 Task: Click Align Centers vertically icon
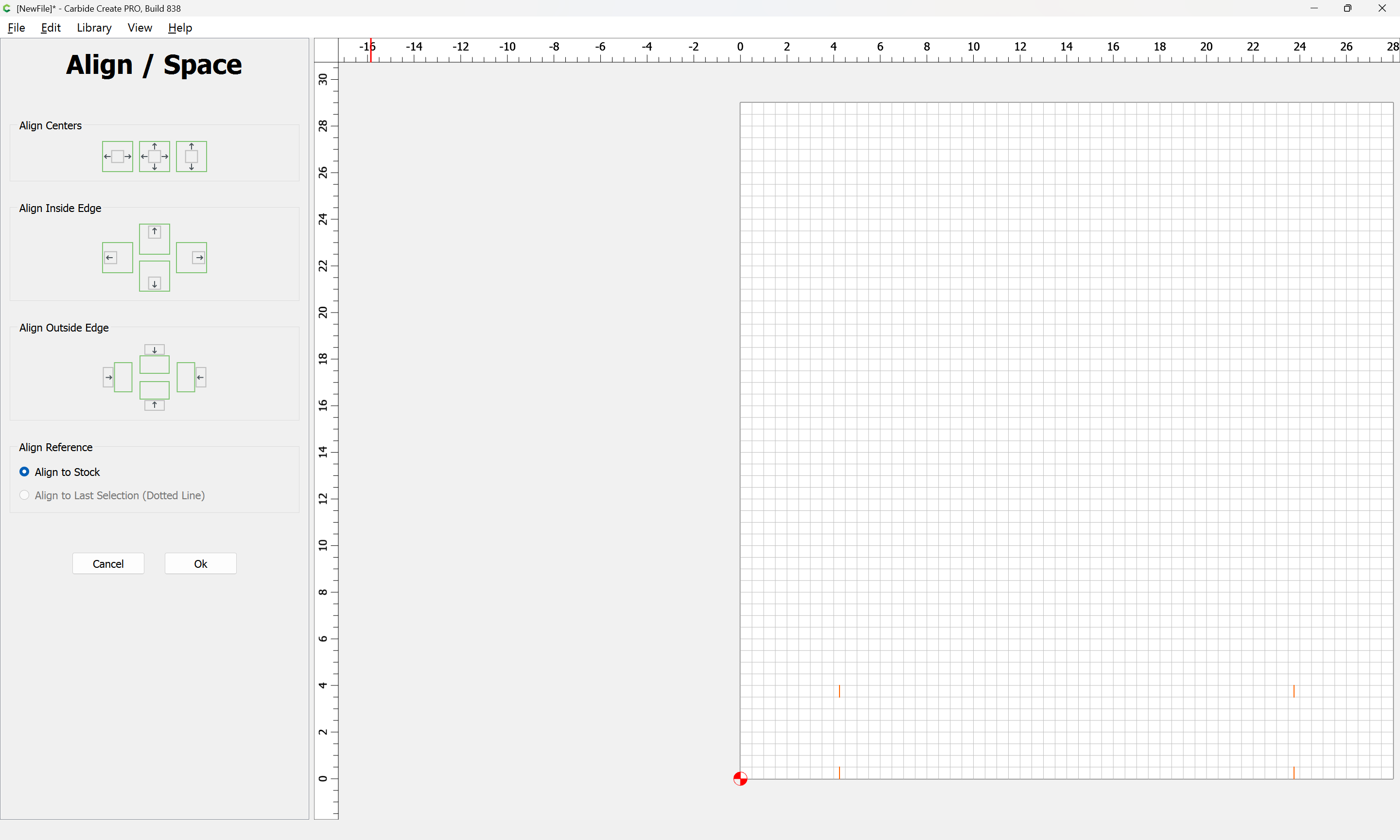pos(191,156)
